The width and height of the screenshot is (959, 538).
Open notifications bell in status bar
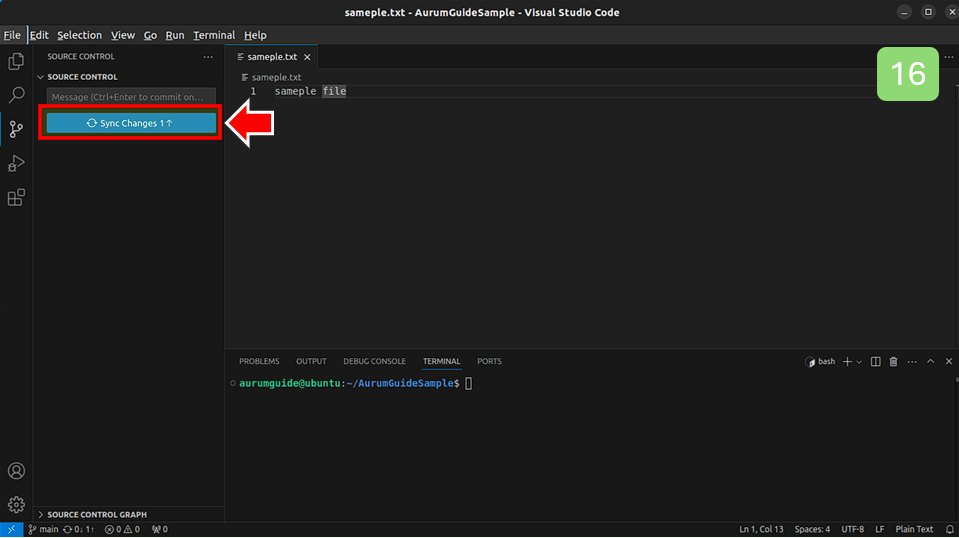[949, 529]
